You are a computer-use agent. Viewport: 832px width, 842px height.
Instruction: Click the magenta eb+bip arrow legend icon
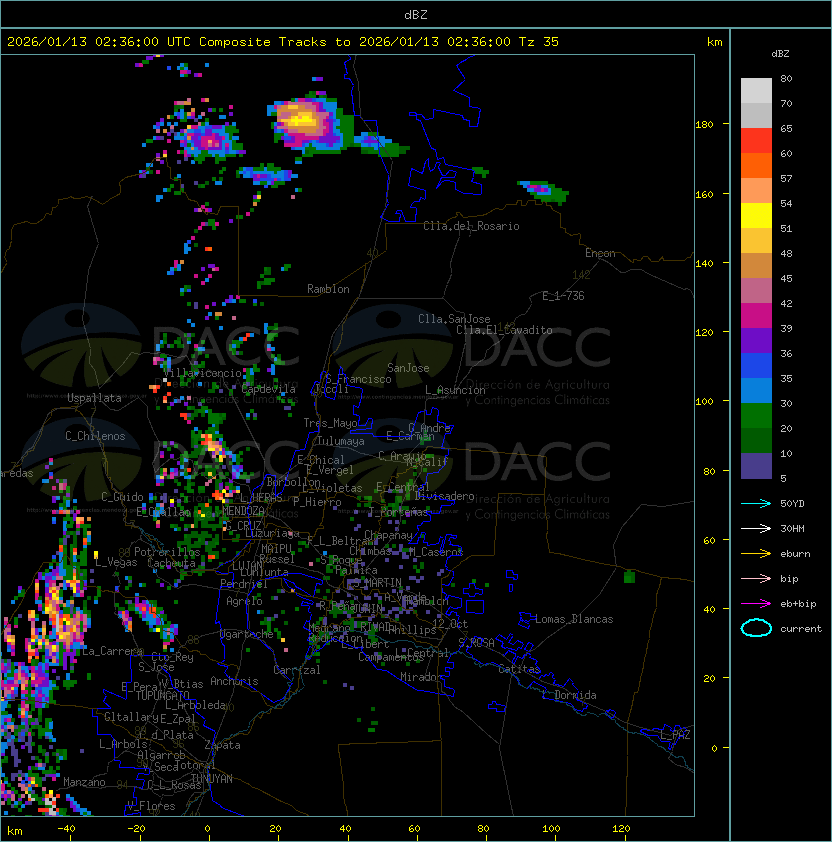[756, 604]
